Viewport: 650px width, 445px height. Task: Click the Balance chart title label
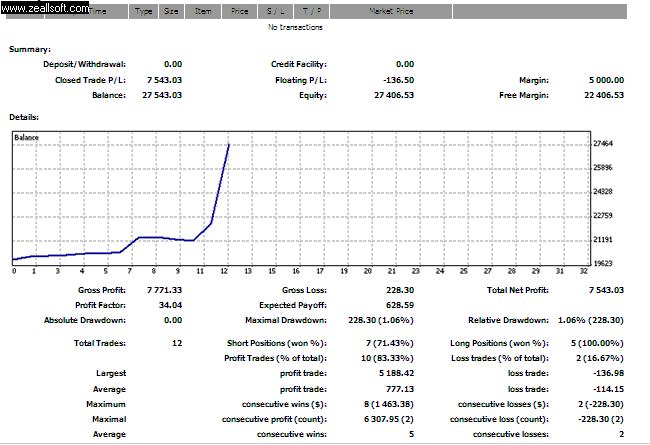click(x=27, y=138)
